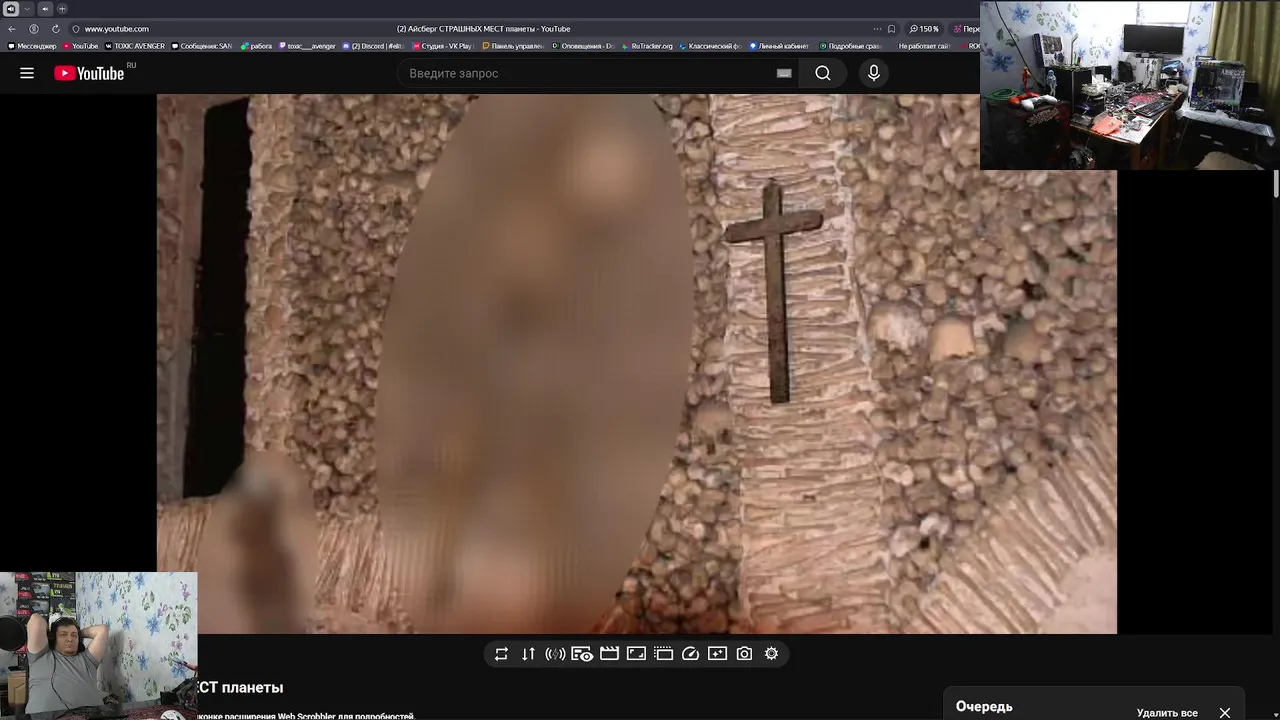Open the Панель управления bookmark

[x=513, y=46]
